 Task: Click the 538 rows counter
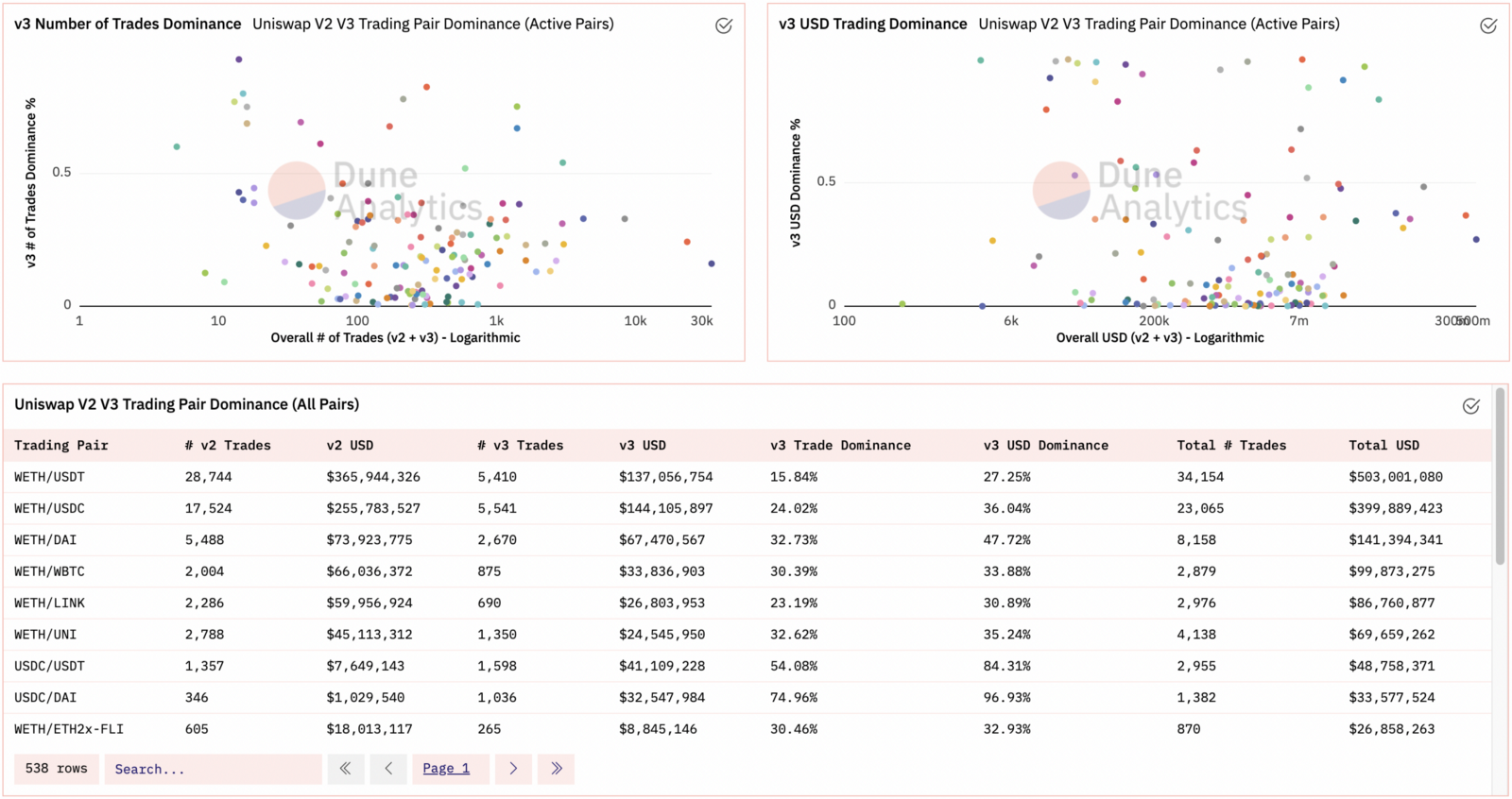(x=57, y=769)
